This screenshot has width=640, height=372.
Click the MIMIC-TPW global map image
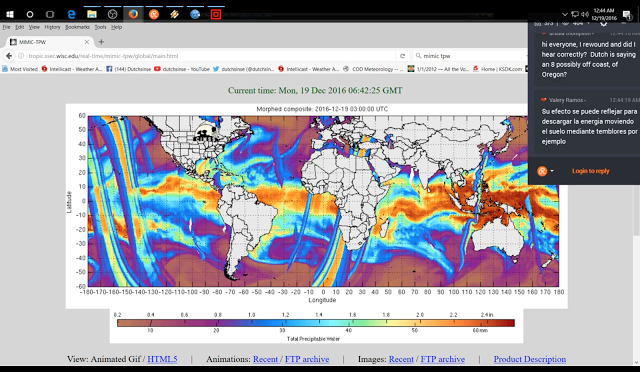point(317,206)
